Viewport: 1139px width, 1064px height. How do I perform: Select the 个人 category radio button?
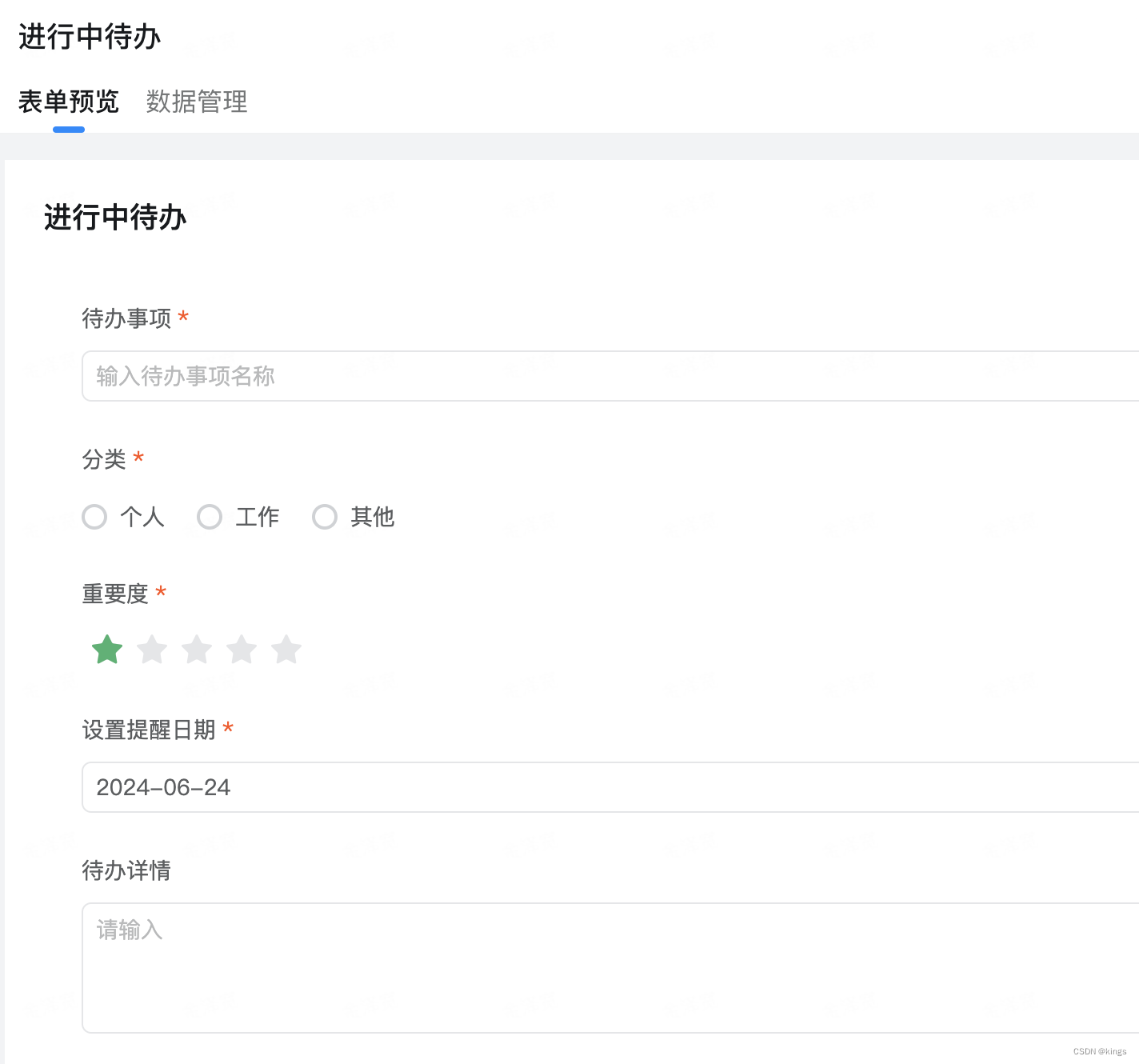tap(94, 517)
